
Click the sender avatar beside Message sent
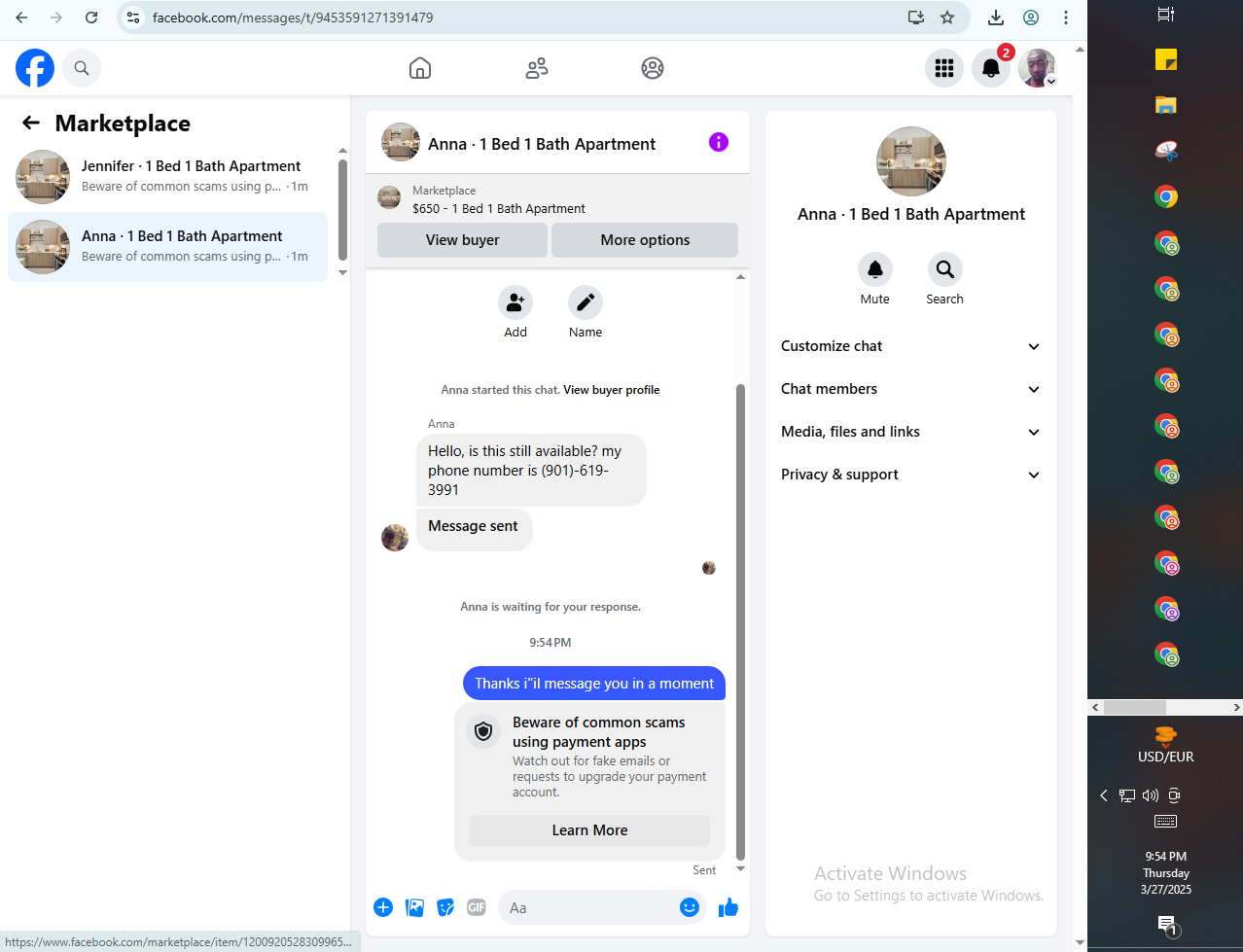pos(395,538)
